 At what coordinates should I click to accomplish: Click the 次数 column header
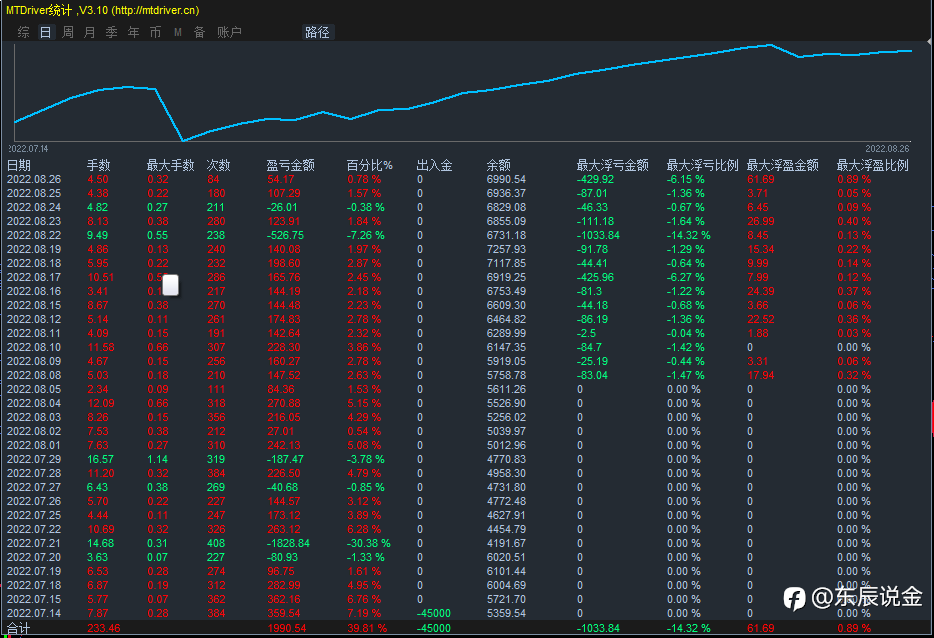[219, 165]
